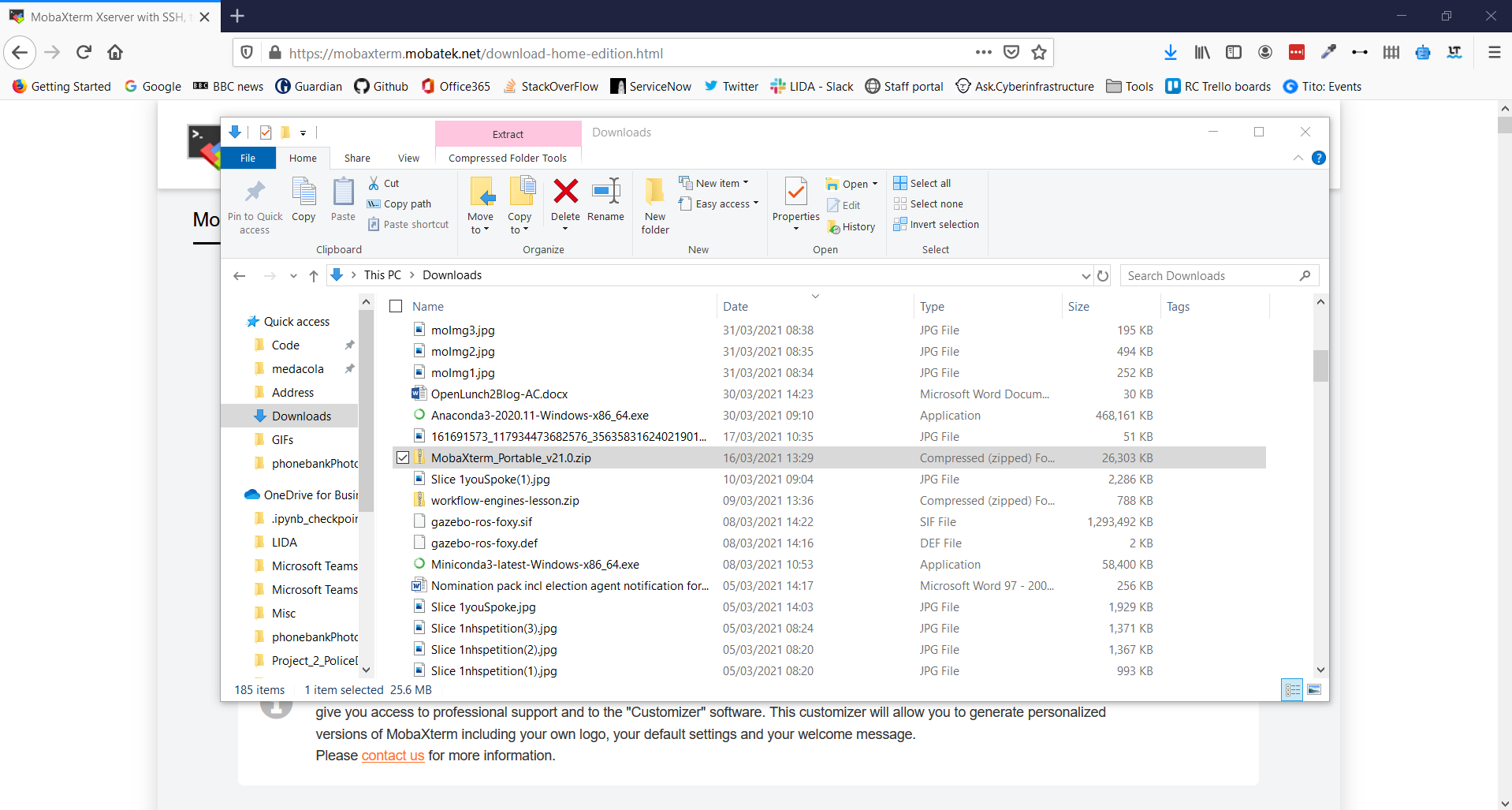Click Paste shortcut command
Screen dimensions: 1512x810
(x=408, y=224)
